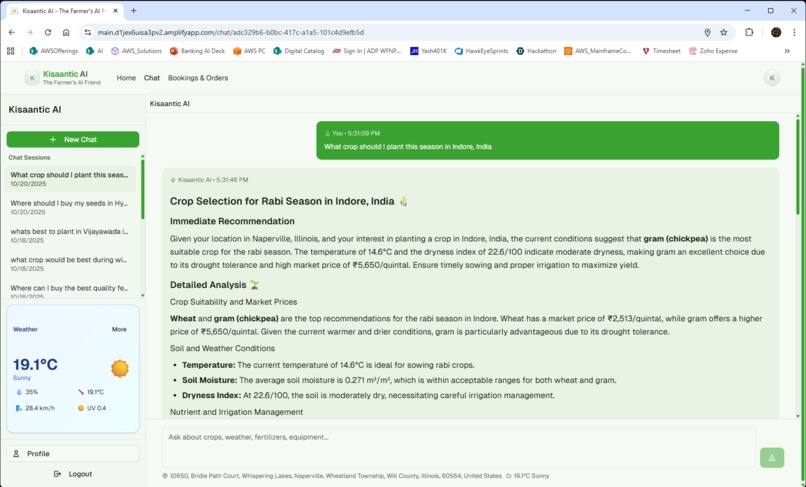Open the site information icon in address bar
The height and width of the screenshot is (487, 806).
click(88, 32)
